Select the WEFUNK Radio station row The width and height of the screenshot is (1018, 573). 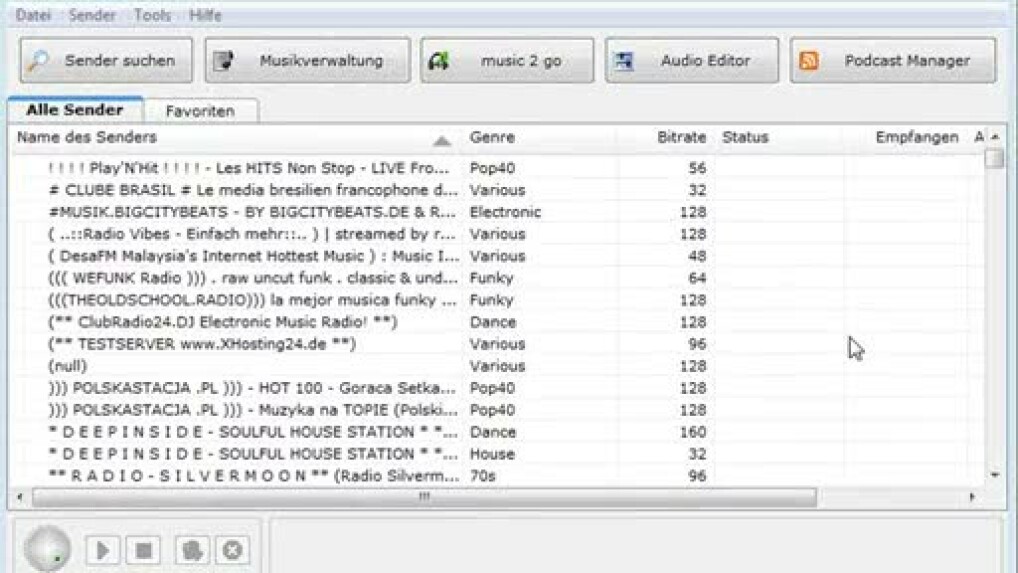click(252, 278)
